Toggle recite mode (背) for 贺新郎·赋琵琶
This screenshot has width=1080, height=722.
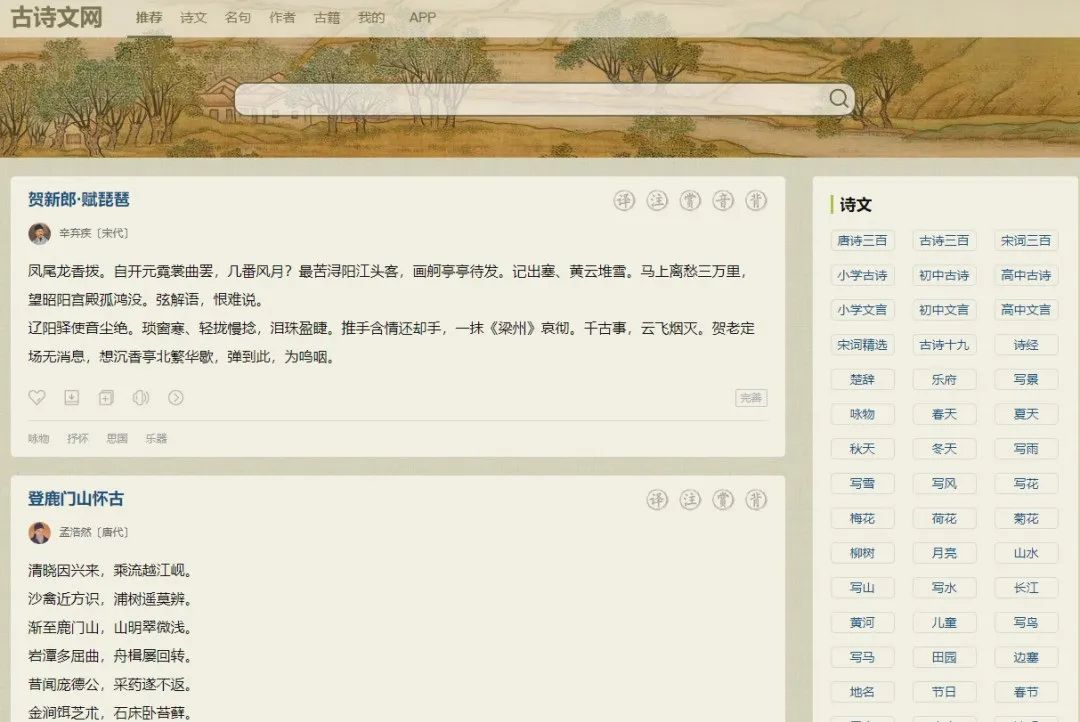tap(756, 200)
